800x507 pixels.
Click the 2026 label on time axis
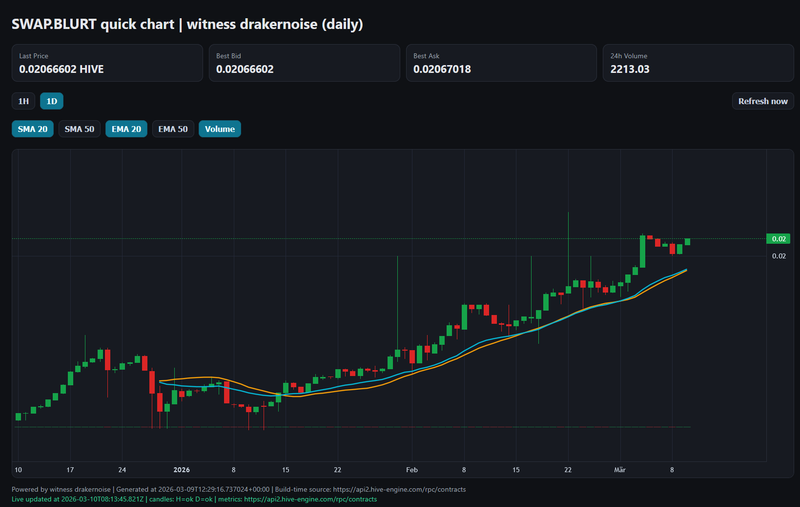pos(181,469)
